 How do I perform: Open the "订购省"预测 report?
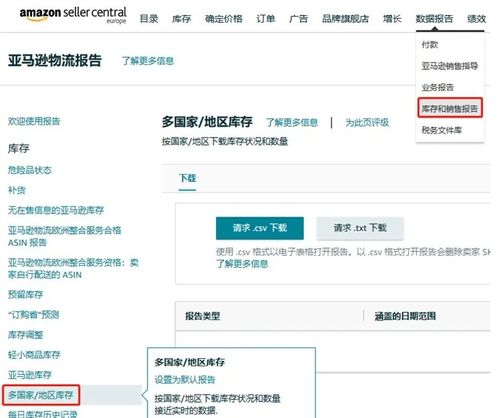33,315
